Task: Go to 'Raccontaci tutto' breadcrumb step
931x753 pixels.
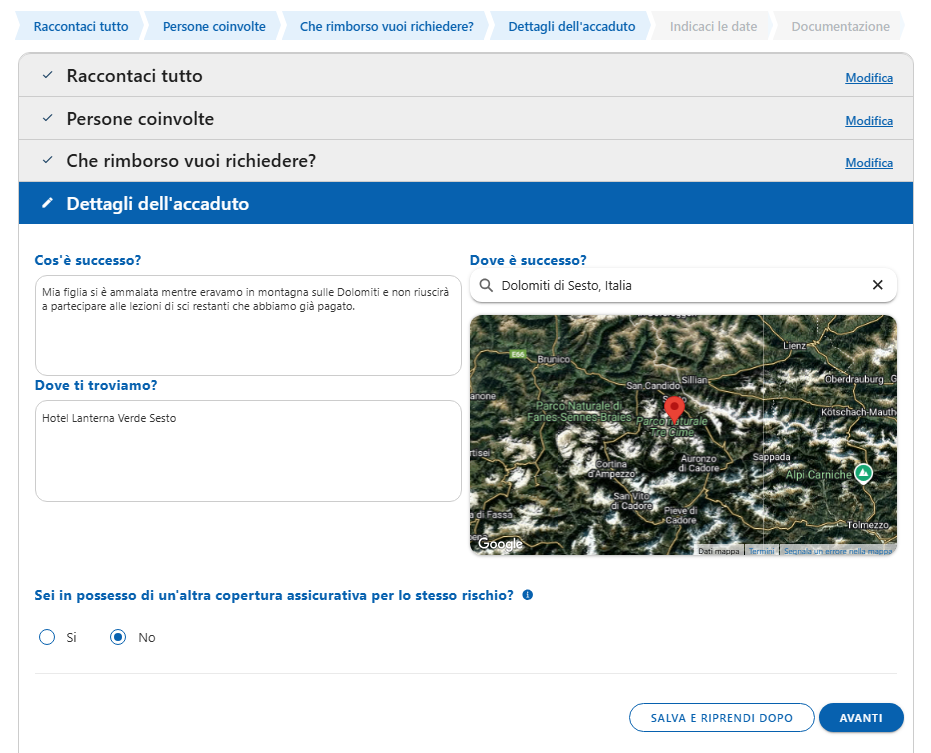Action: (81, 26)
